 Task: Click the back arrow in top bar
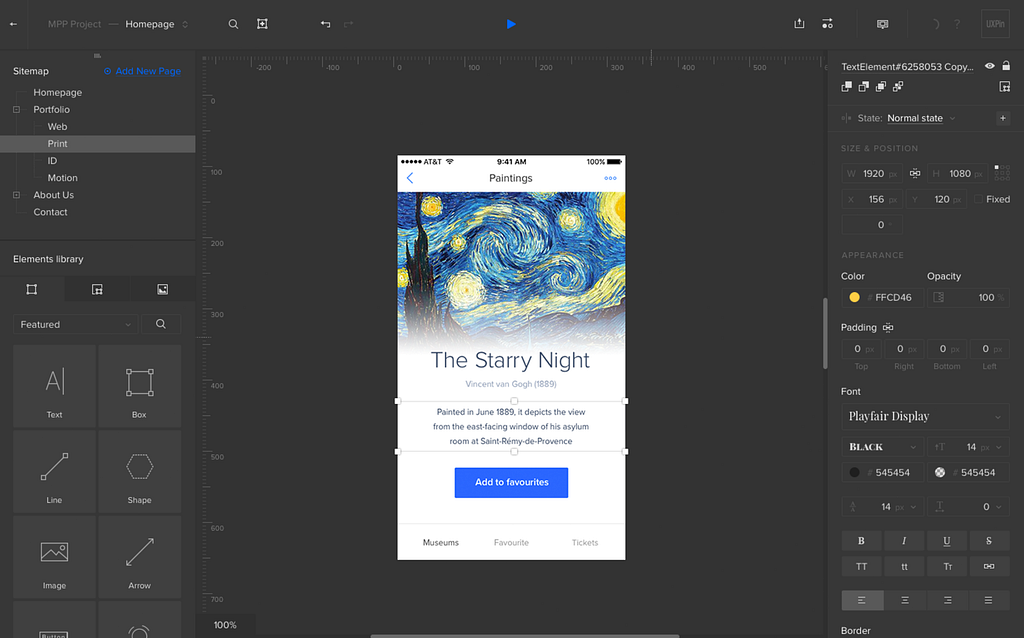pos(13,24)
